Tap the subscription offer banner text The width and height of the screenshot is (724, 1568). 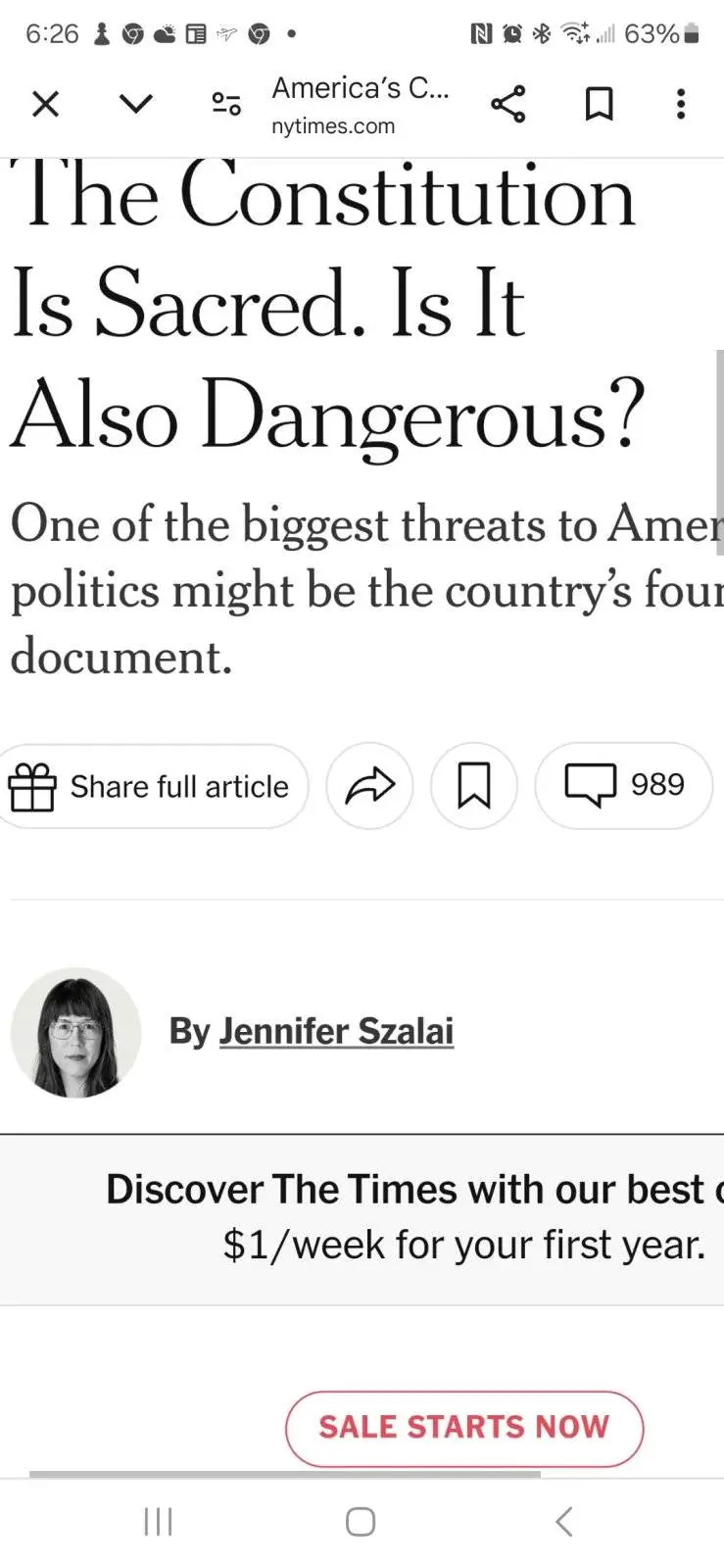tap(413, 1216)
